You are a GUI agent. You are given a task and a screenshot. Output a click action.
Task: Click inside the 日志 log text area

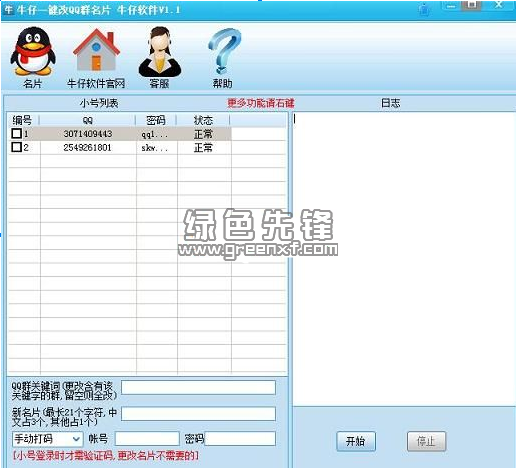(404, 259)
